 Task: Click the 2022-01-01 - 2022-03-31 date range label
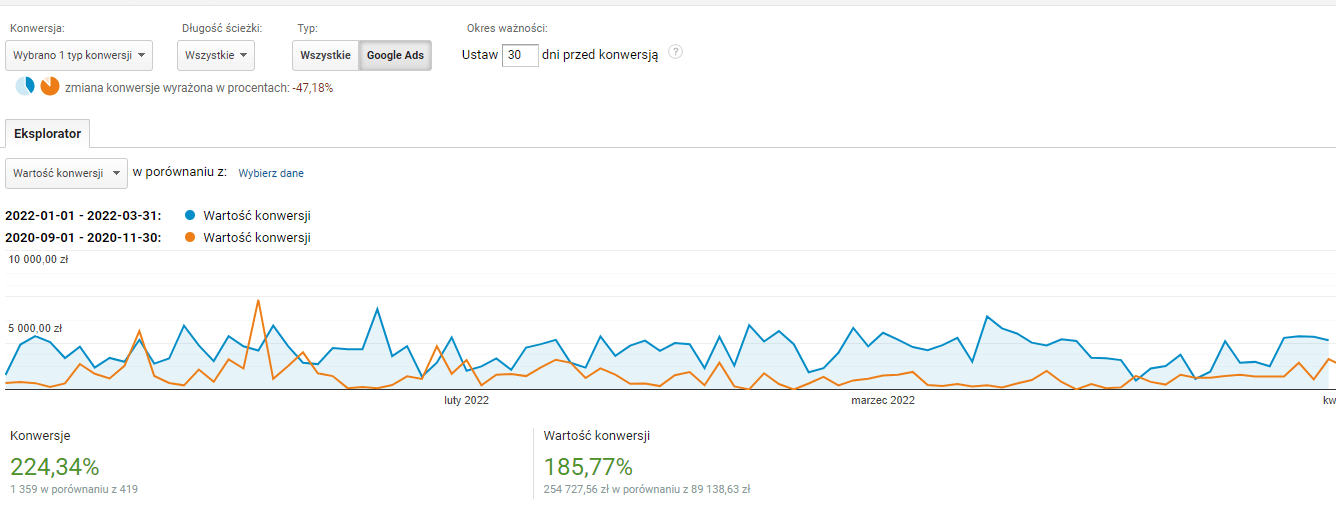pyautogui.click(x=83, y=215)
